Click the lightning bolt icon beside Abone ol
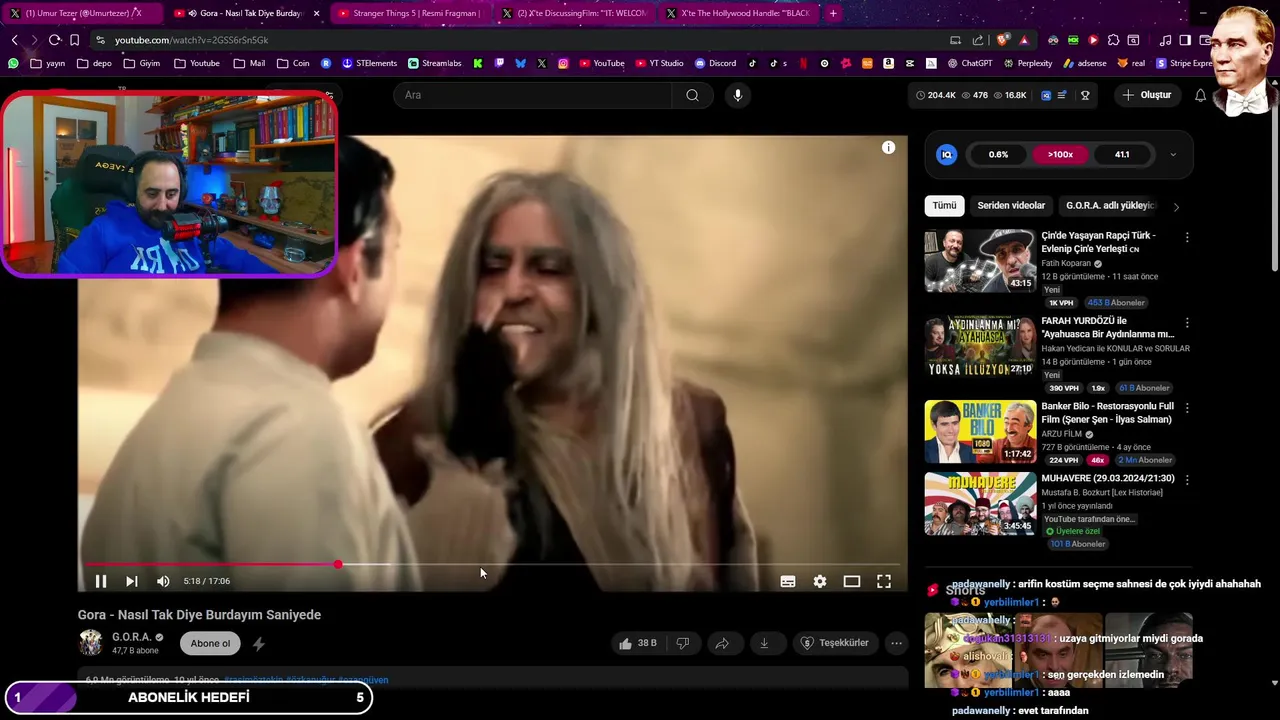Image resolution: width=1280 pixels, height=720 pixels. pyautogui.click(x=258, y=644)
